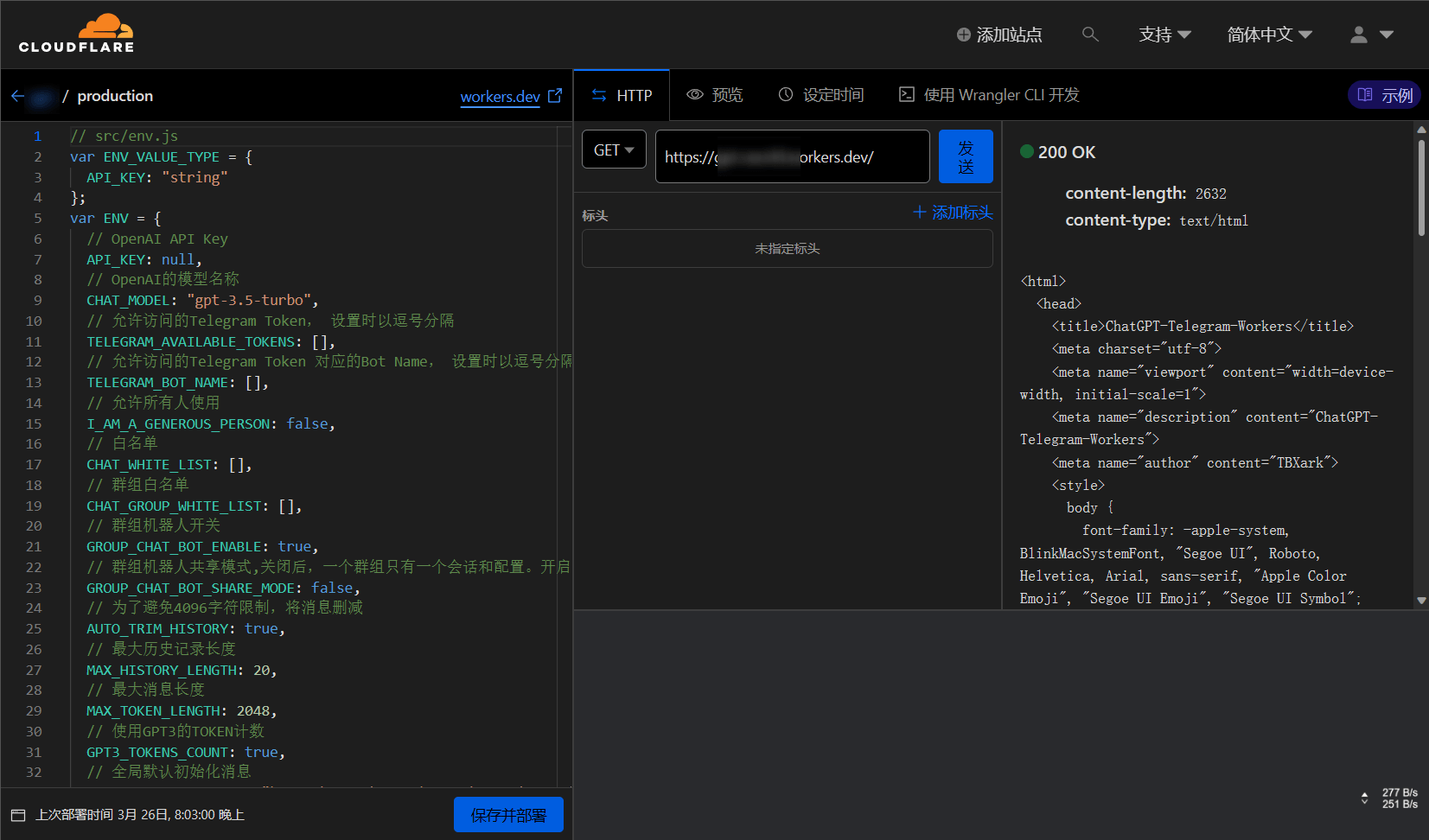Image resolution: width=1429 pixels, height=840 pixels.
Task: Open the 设定时间 schedule tab
Action: tap(821, 95)
